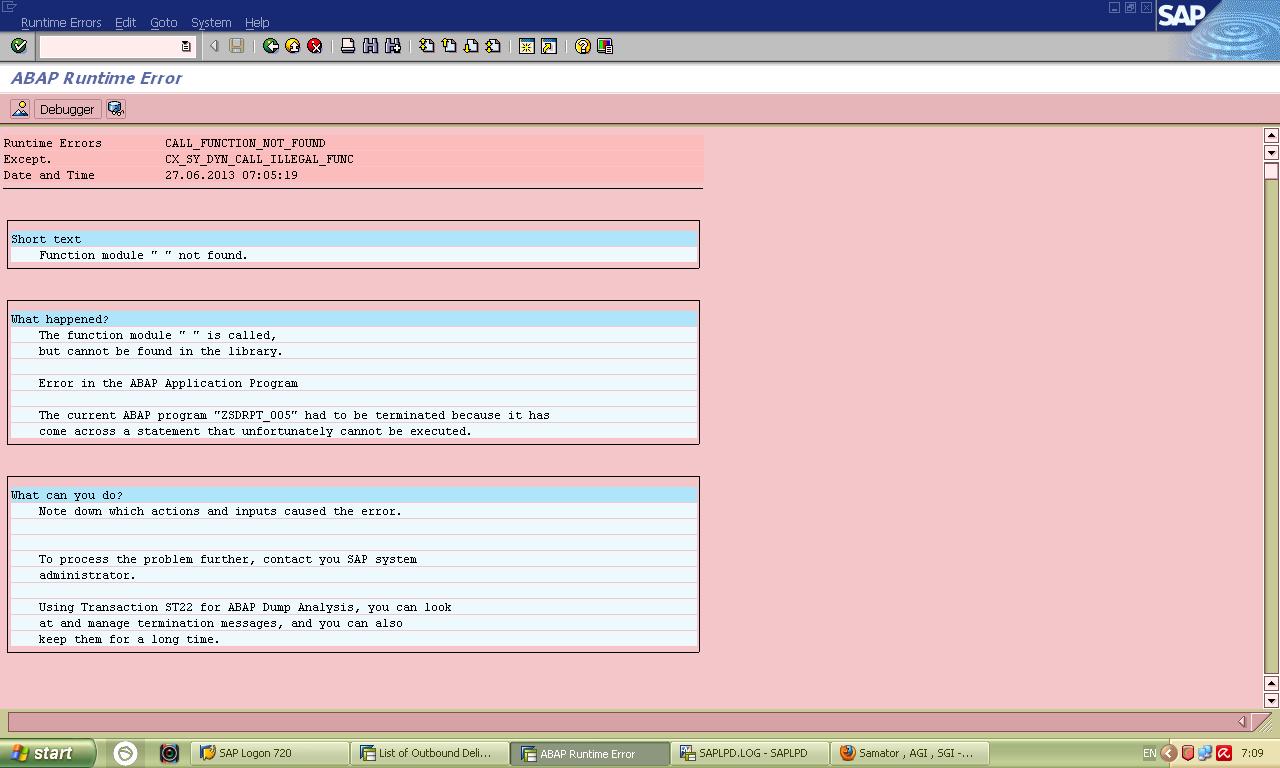1280x768 pixels.
Task: Click the network computers tray icon
Action: pos(1205,753)
